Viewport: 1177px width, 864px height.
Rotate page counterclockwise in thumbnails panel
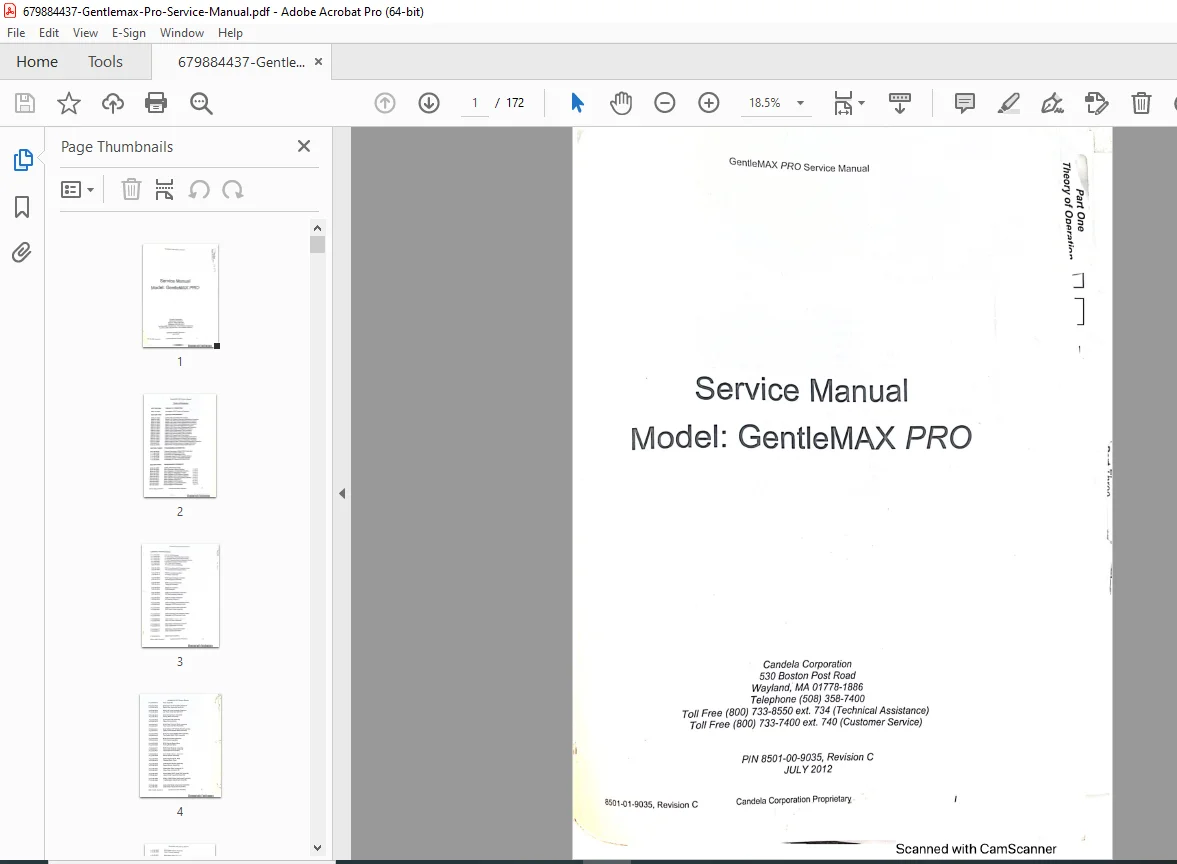[x=199, y=190]
